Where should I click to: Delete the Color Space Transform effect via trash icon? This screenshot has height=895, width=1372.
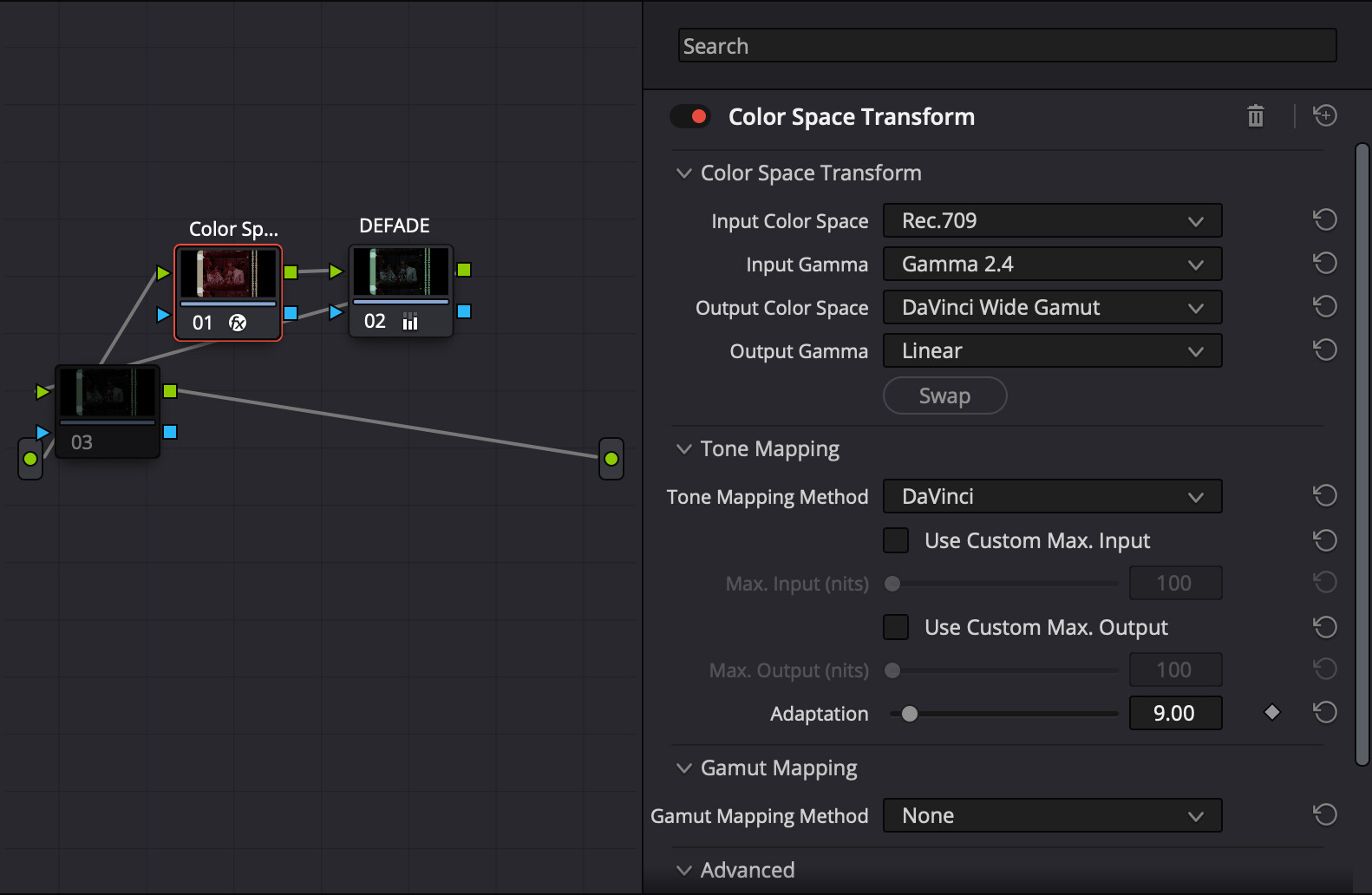point(1255,116)
